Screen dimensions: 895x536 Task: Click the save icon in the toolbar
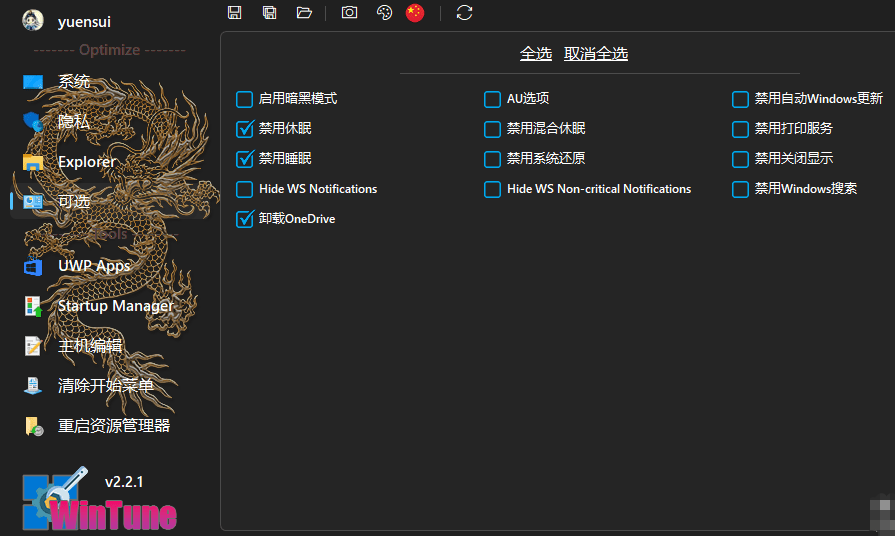pyautogui.click(x=235, y=13)
